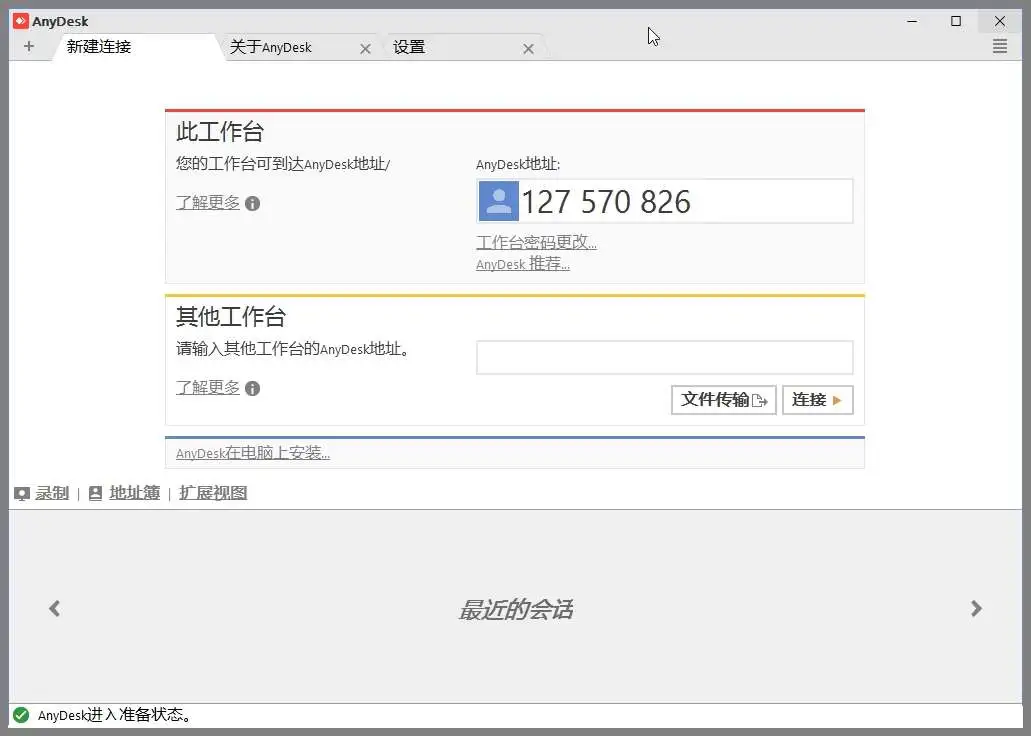Open the hamburger menu at top right

coord(999,46)
